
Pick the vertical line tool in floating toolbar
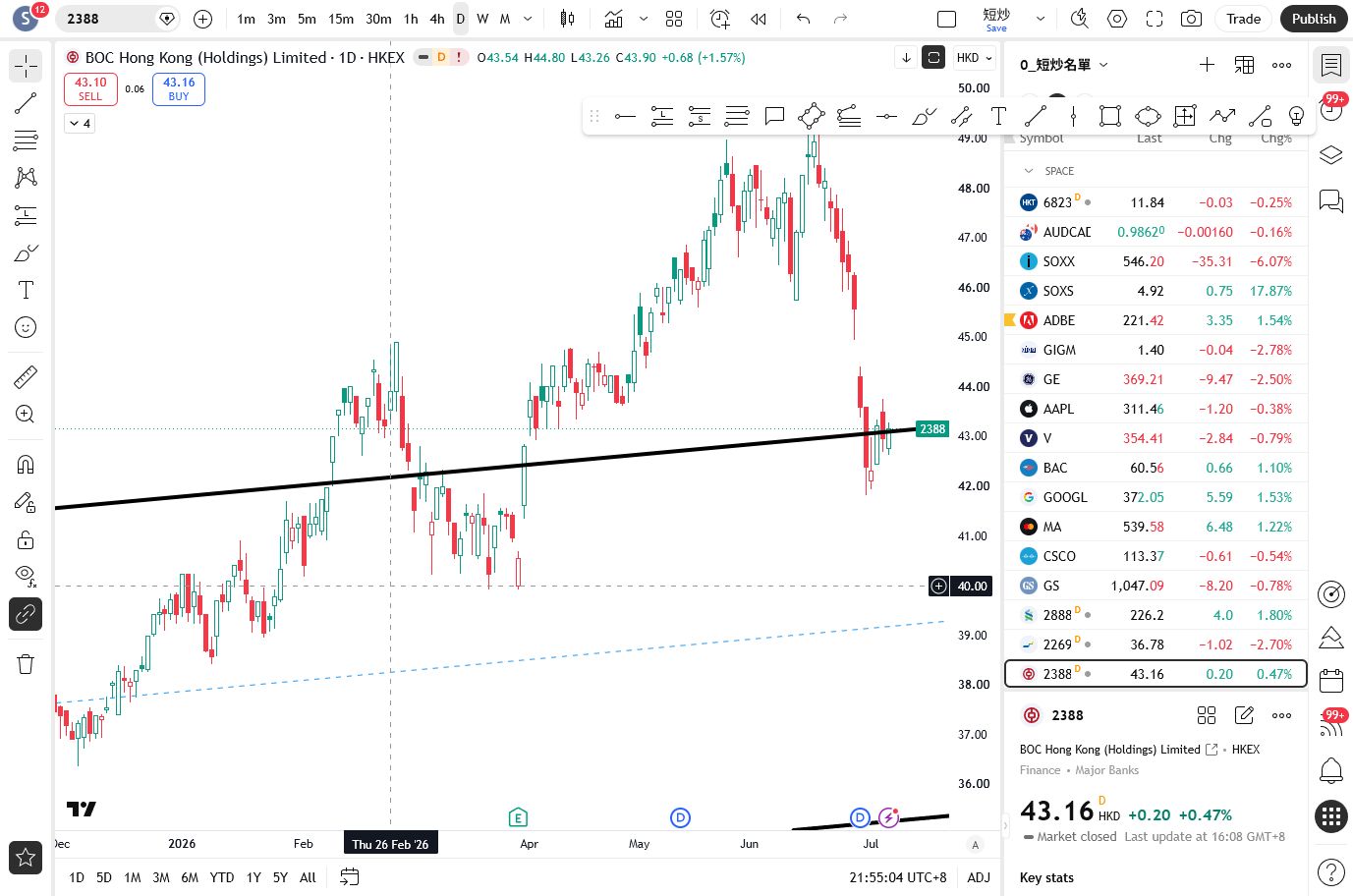click(x=1073, y=117)
